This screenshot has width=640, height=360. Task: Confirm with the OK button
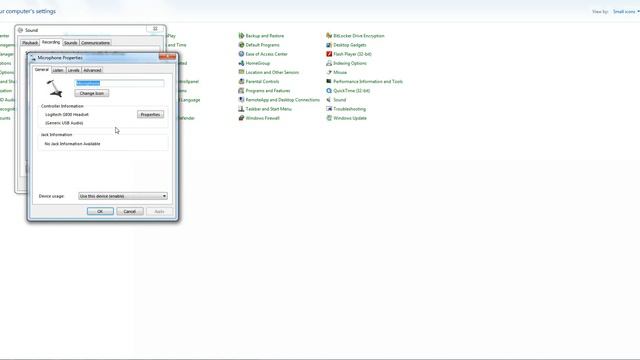100,211
